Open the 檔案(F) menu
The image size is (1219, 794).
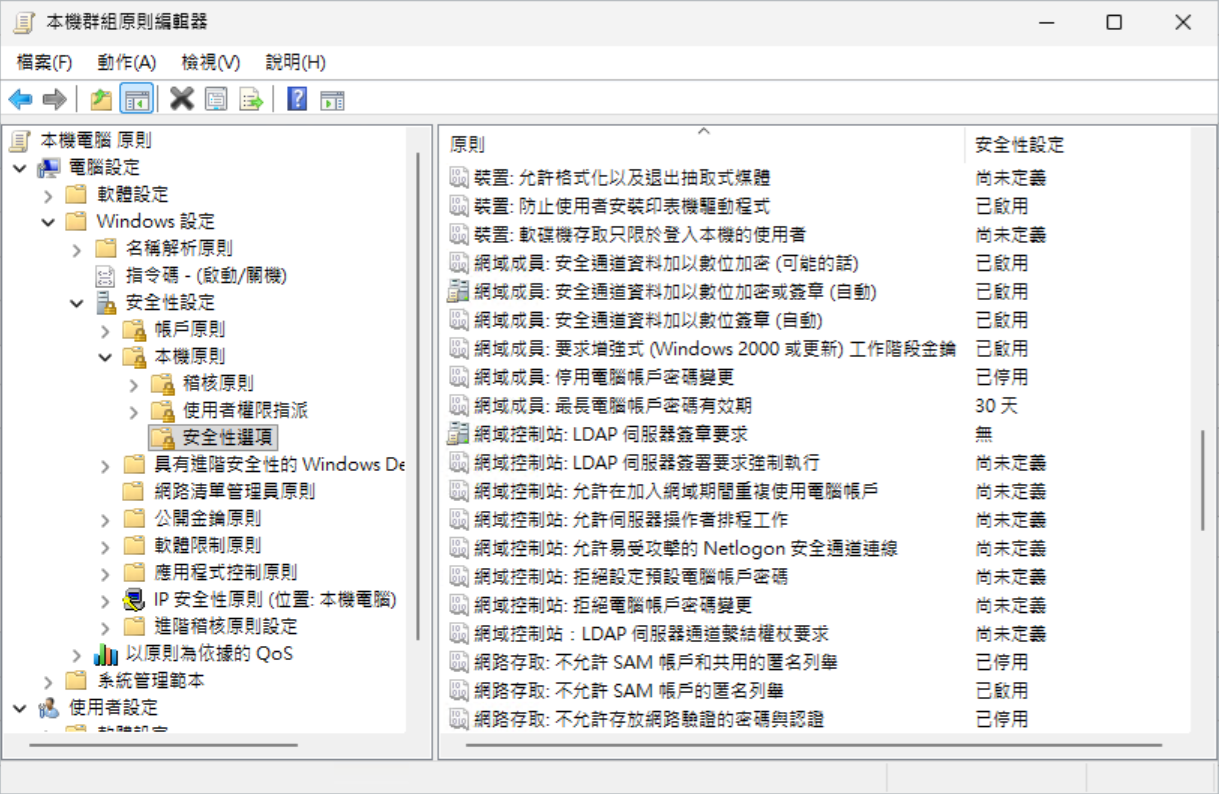tap(45, 62)
